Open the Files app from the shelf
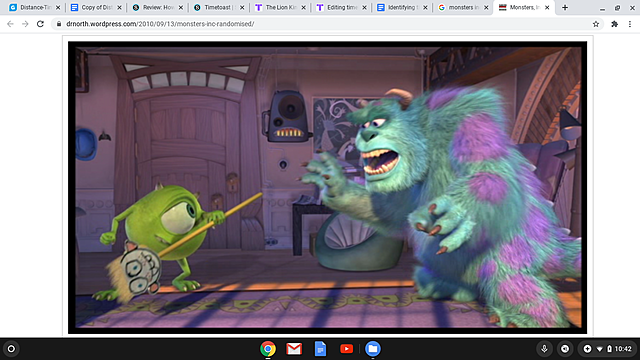 pyautogui.click(x=372, y=349)
